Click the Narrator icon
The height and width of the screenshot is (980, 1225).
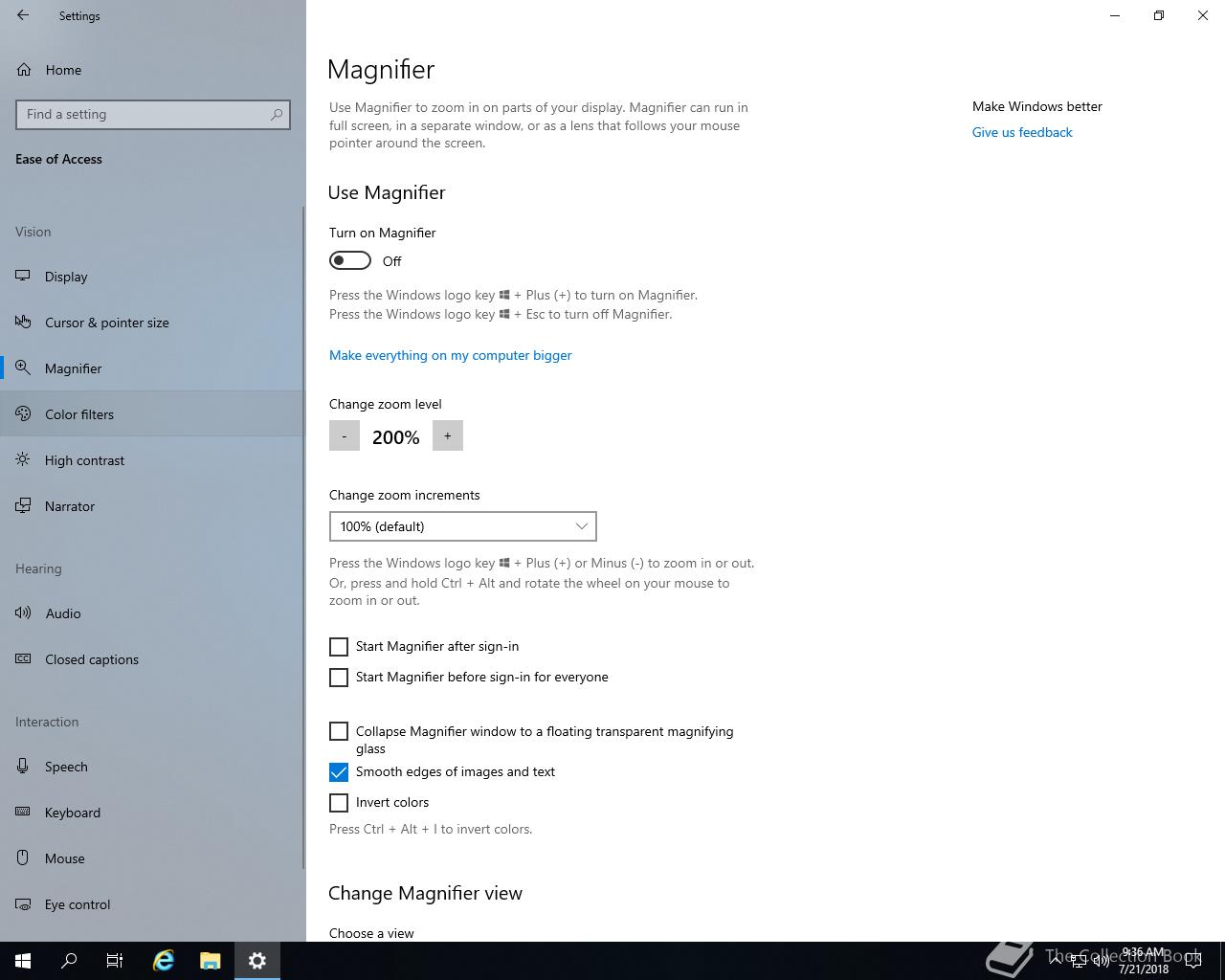(23, 506)
